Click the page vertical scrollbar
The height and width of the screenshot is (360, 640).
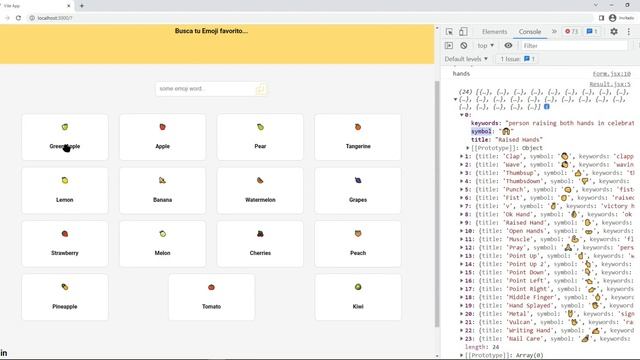coord(437,204)
